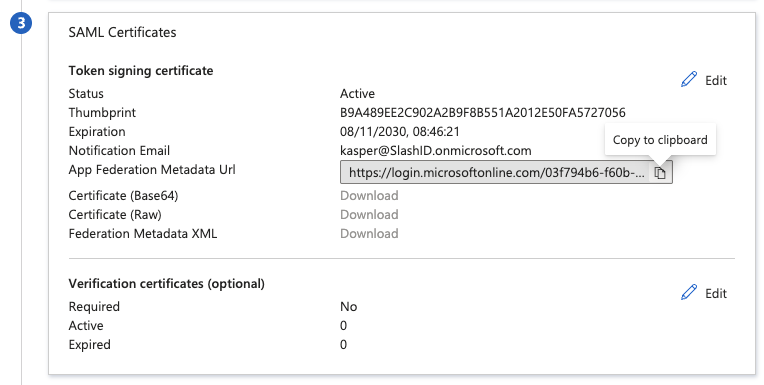This screenshot has height=385, width=764.
Task: Click the Notification Email label
Action: point(119,151)
